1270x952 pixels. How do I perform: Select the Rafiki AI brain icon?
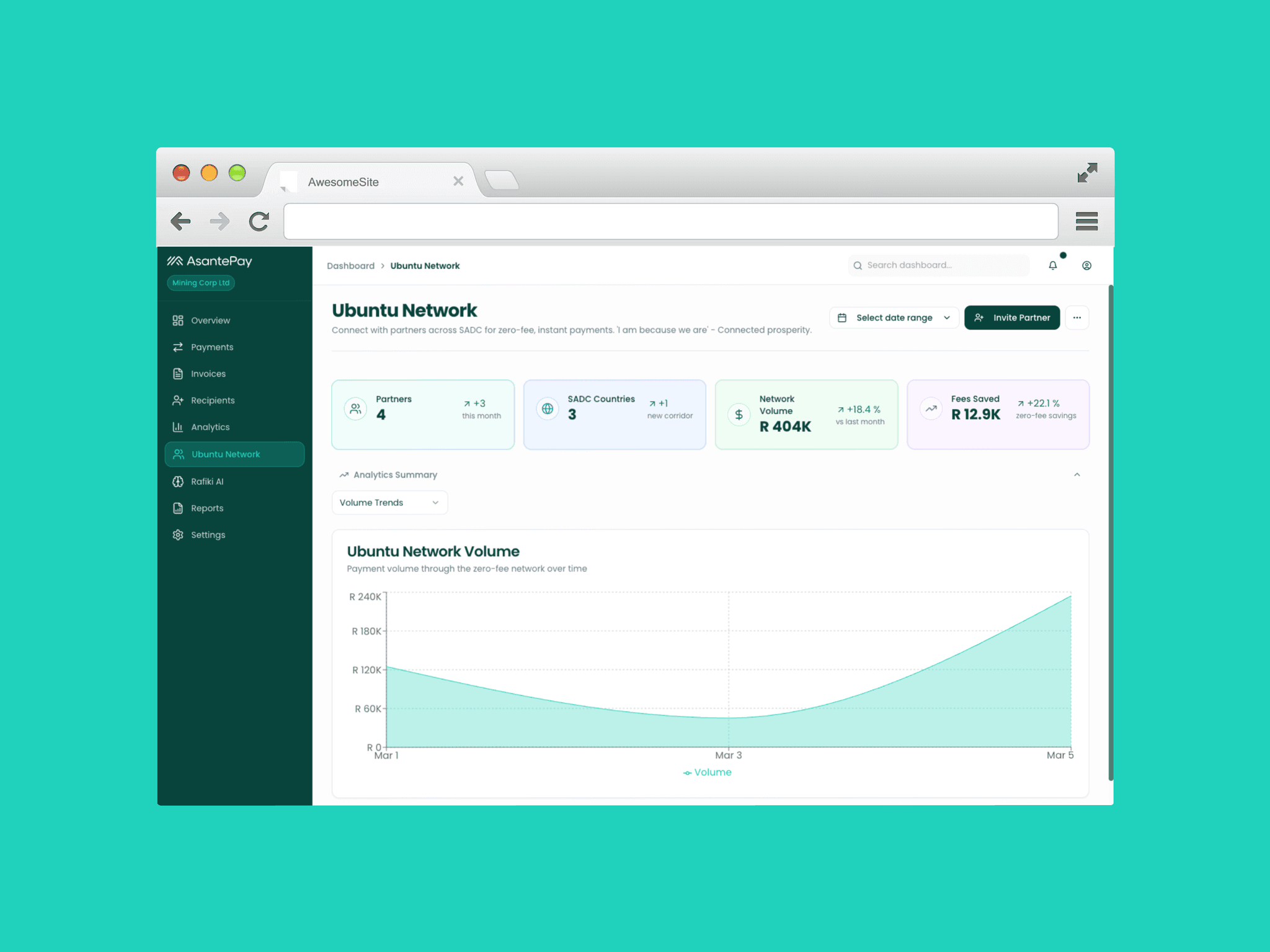(177, 481)
